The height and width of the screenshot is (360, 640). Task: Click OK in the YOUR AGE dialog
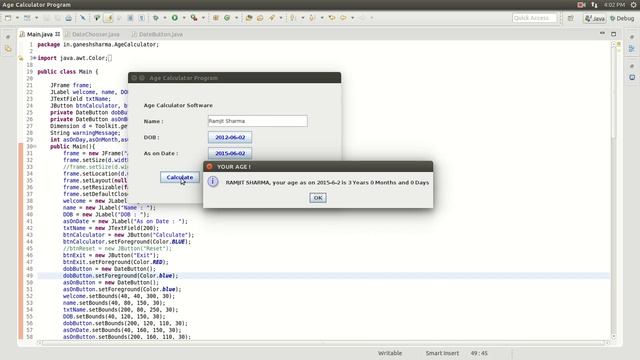click(x=318, y=198)
